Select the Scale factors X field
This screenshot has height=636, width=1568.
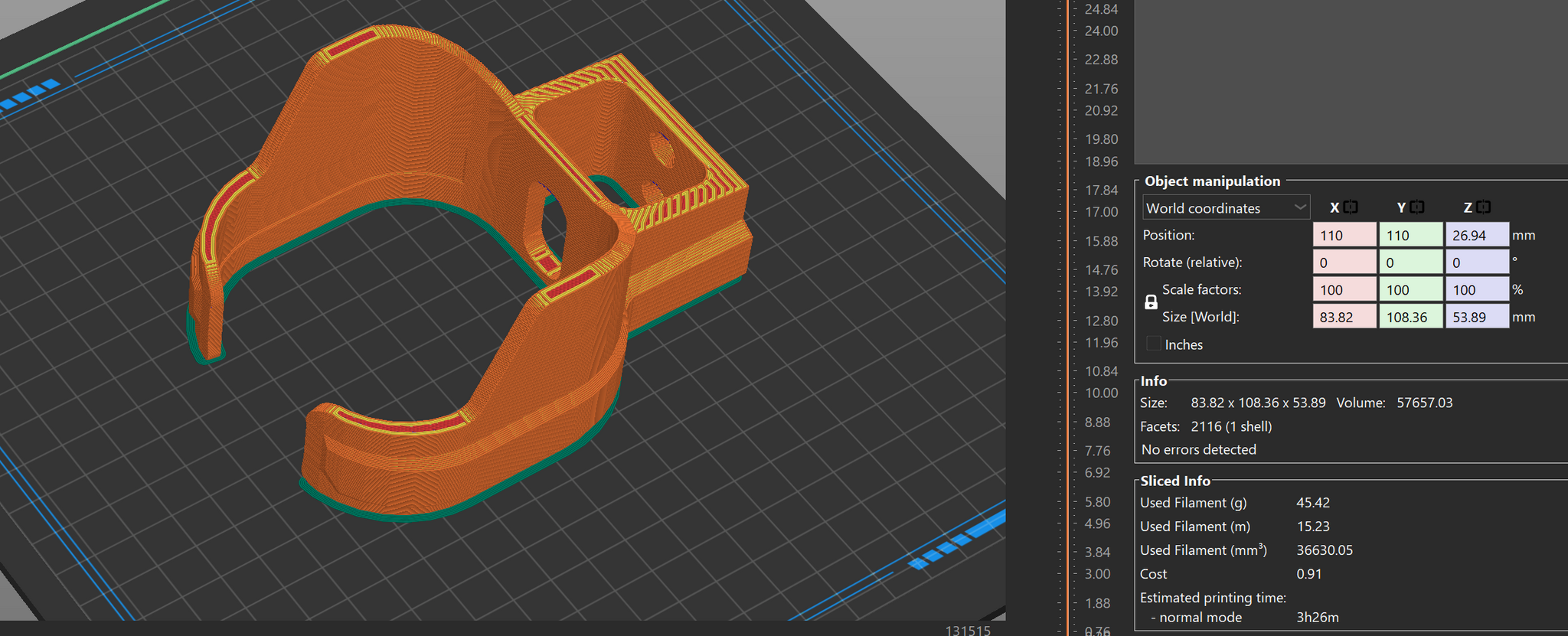(x=1344, y=290)
